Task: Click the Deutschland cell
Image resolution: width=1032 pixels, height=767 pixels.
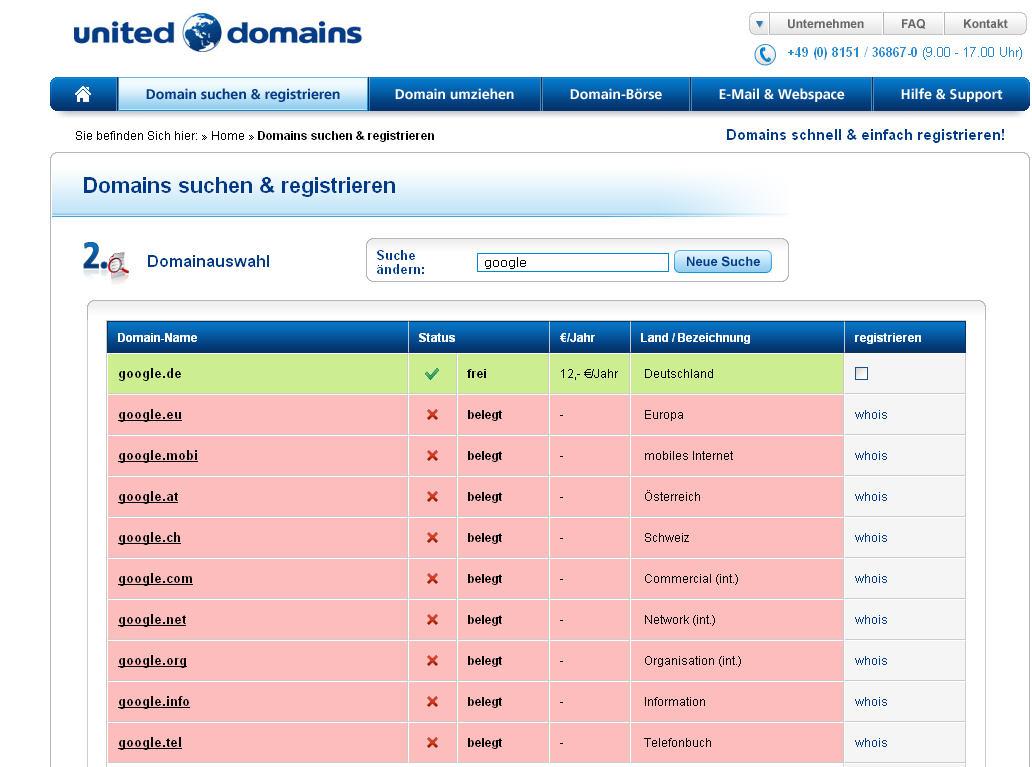Action: click(x=737, y=374)
